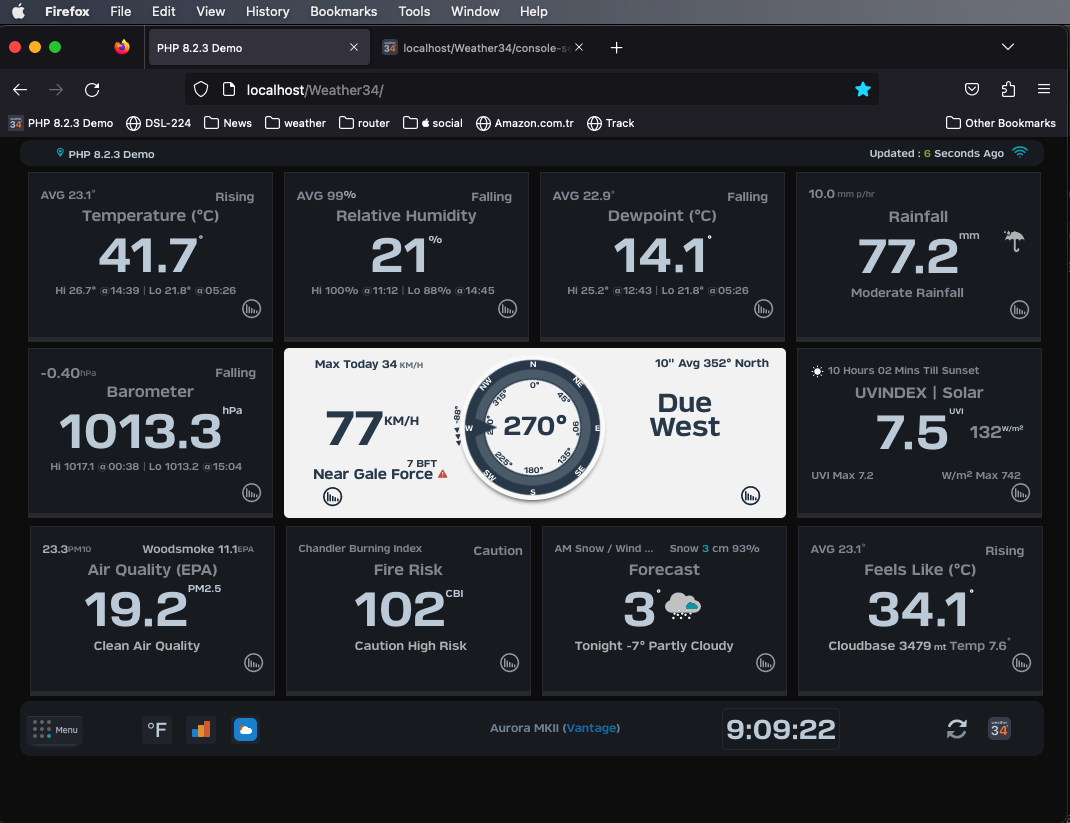
Task: Click the bookmark star in address bar
Action: tap(863, 89)
